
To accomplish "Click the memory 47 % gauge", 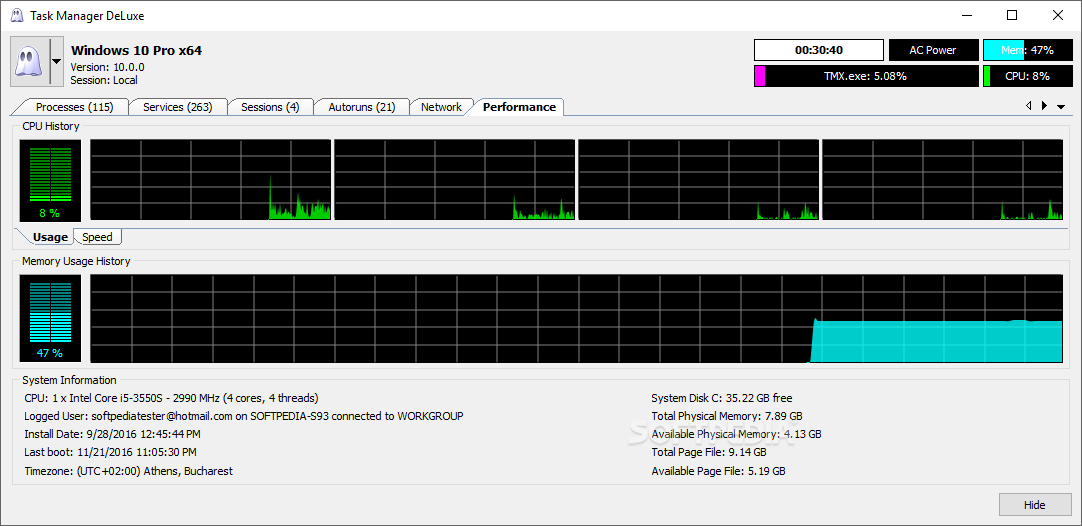I will click(x=50, y=318).
